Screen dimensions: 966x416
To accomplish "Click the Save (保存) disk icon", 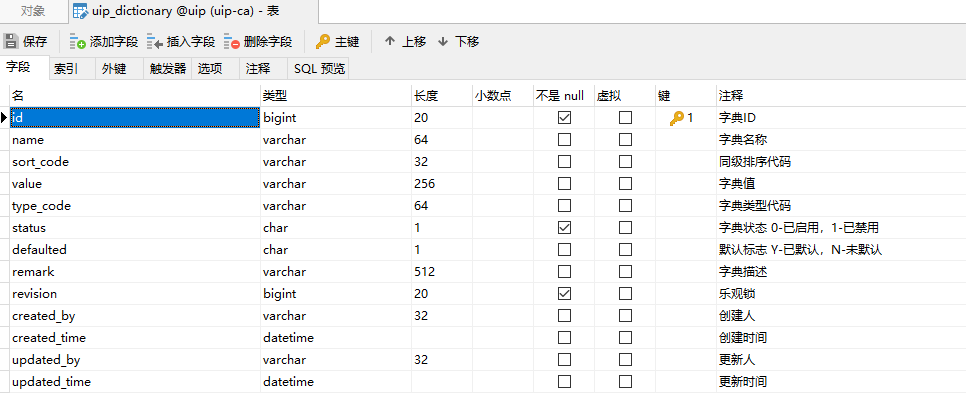I will 10,42.
